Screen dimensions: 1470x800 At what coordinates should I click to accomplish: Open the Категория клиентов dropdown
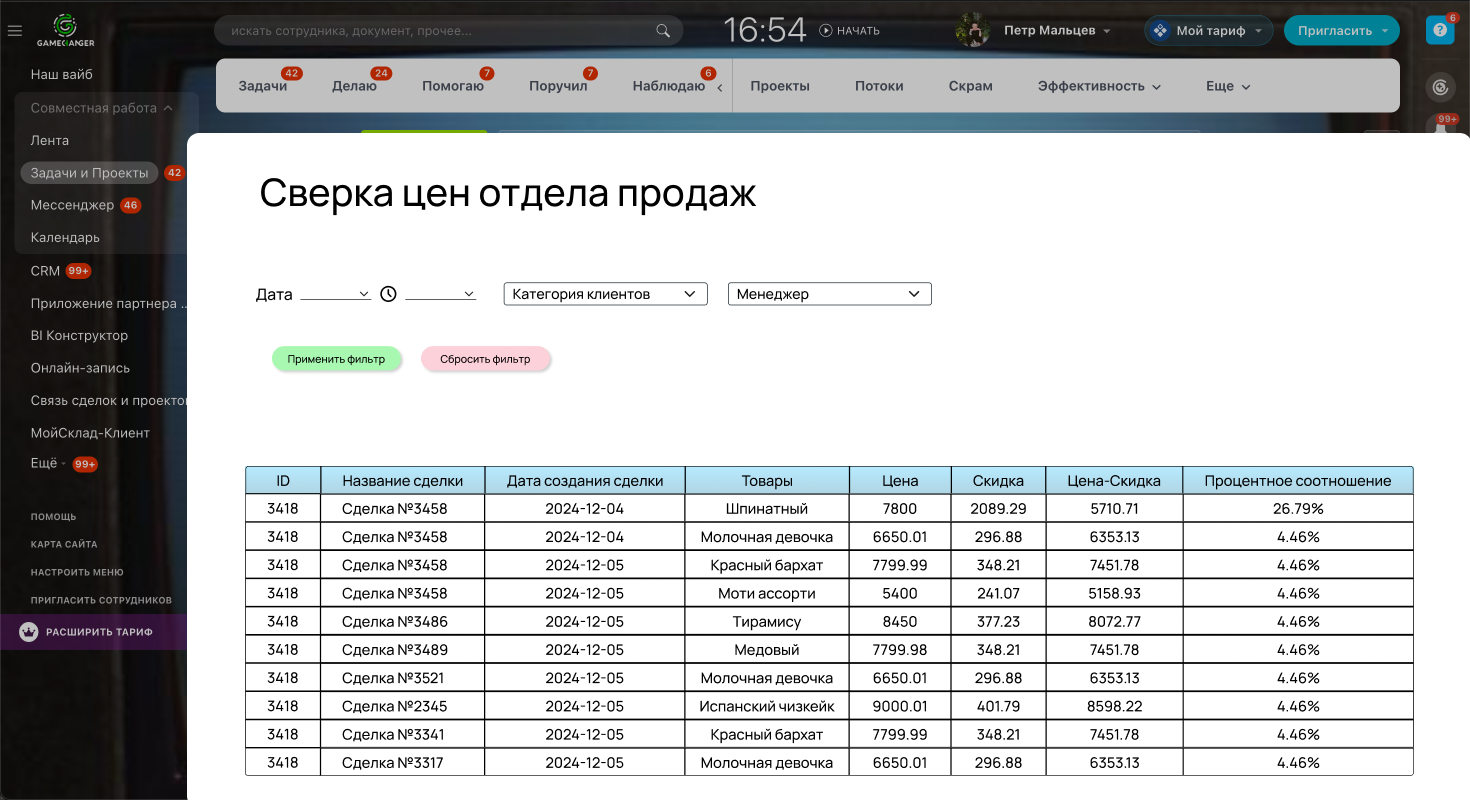pos(605,294)
